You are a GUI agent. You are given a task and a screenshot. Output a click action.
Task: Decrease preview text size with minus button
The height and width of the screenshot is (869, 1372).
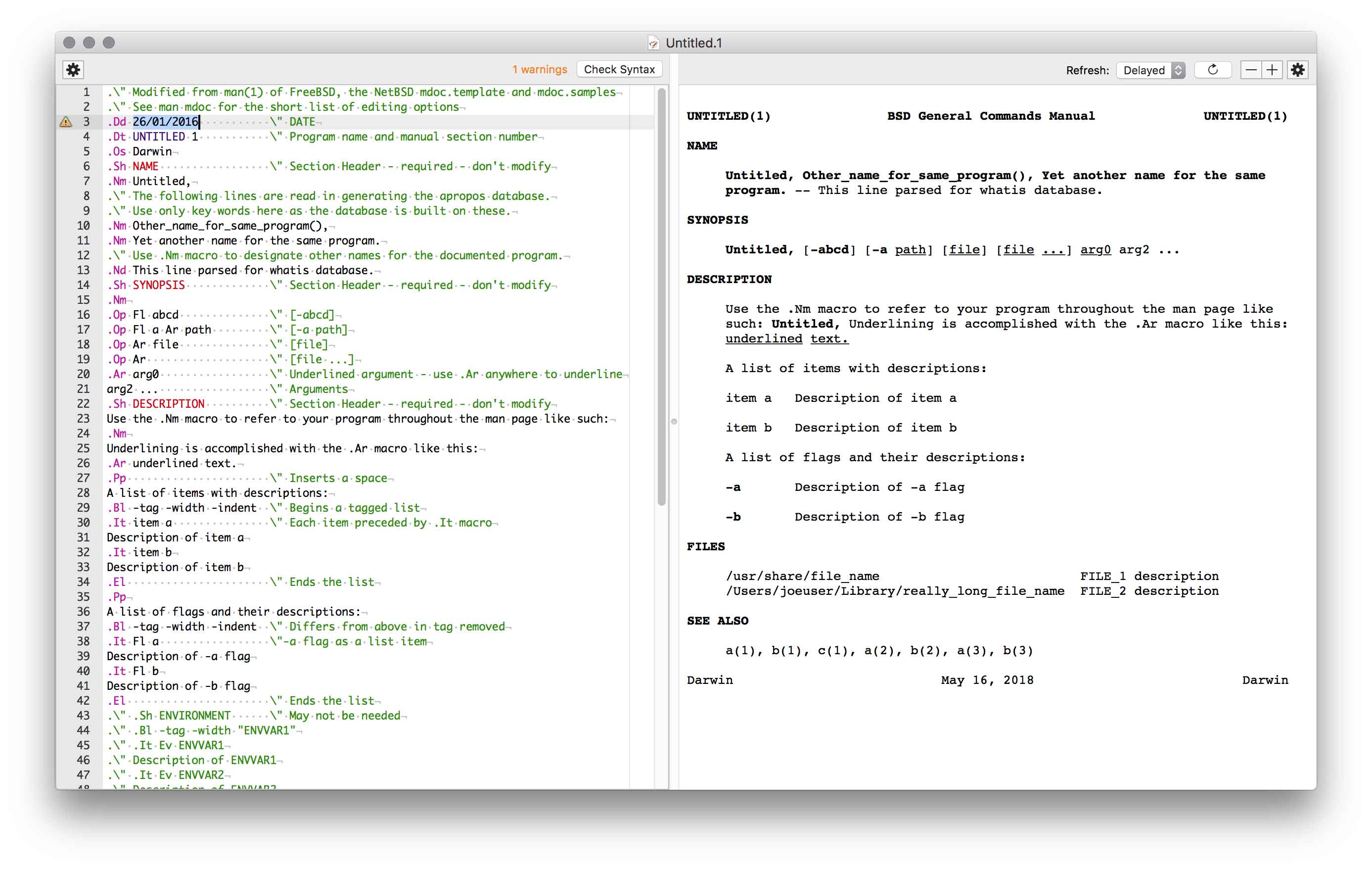point(1251,70)
